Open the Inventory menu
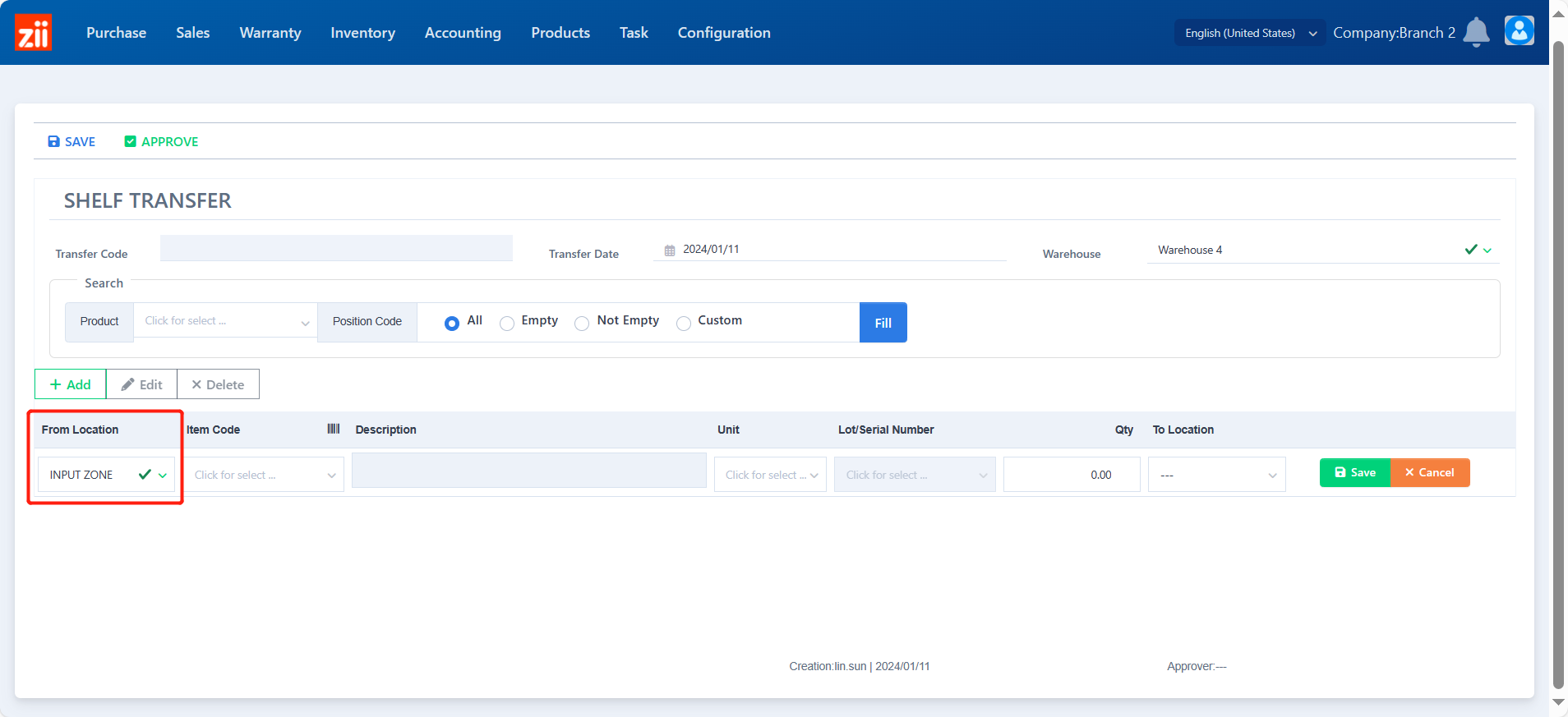This screenshot has height=717, width=1568. coord(362,33)
